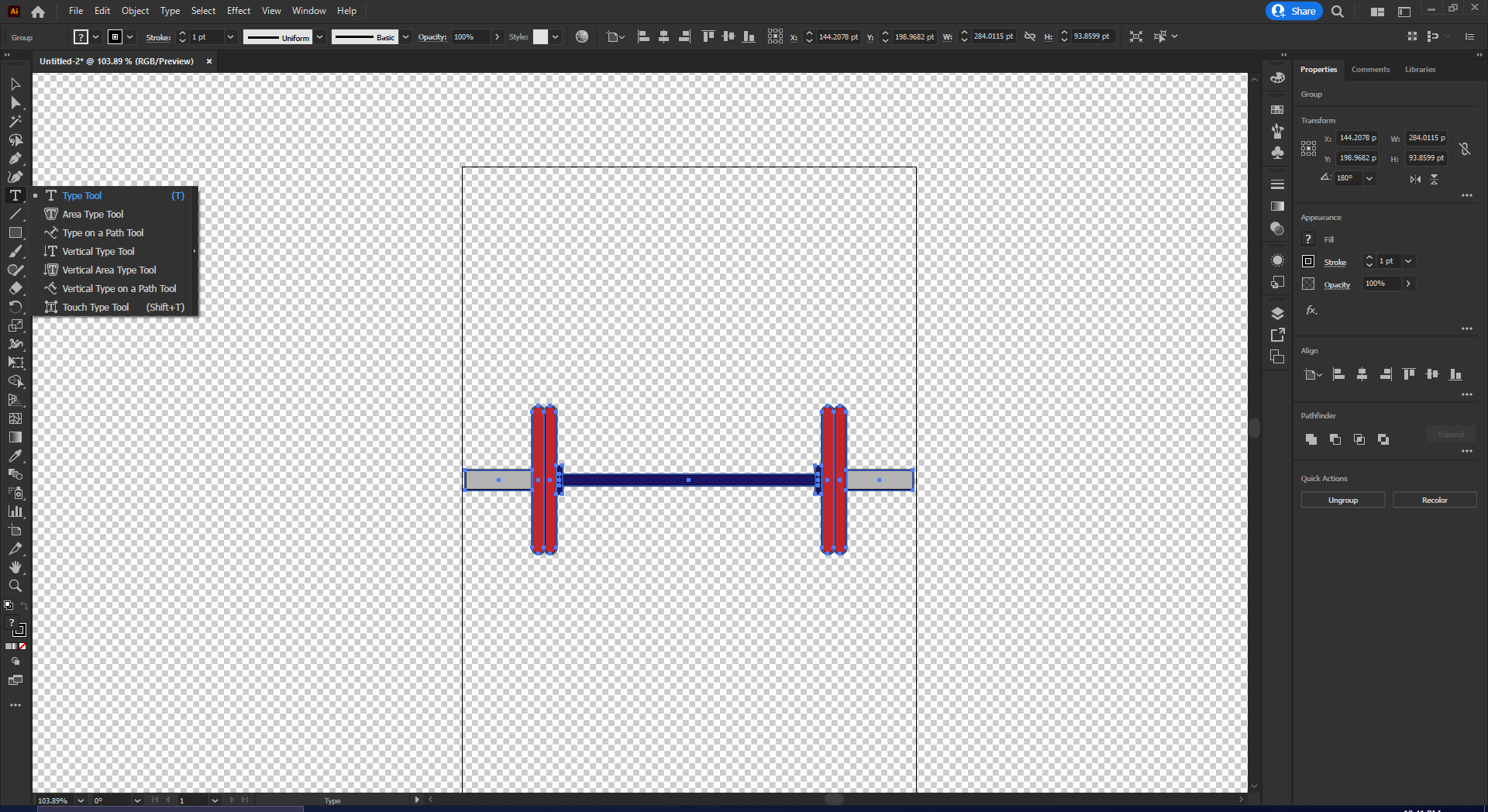Open the Layers panel
The width and height of the screenshot is (1488, 812).
[x=1277, y=313]
